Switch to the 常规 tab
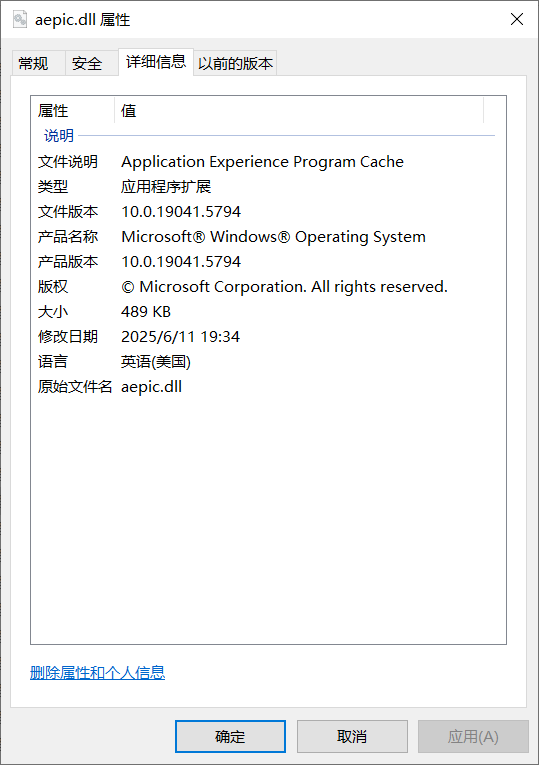Image resolution: width=539 pixels, height=765 pixels. (39, 63)
